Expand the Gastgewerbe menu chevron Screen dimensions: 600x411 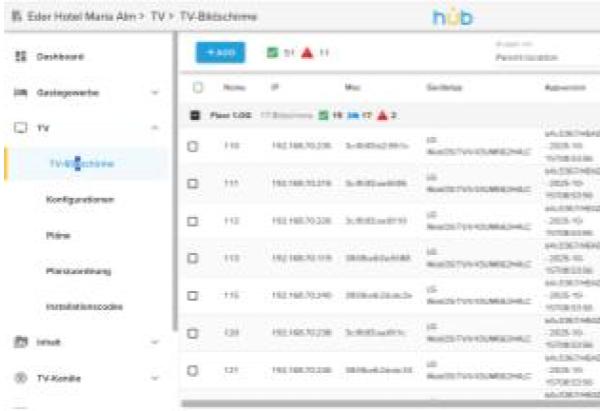[x=155, y=93]
